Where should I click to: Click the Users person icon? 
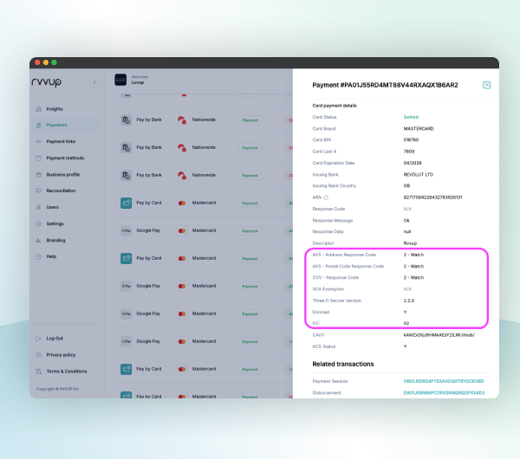[39, 207]
